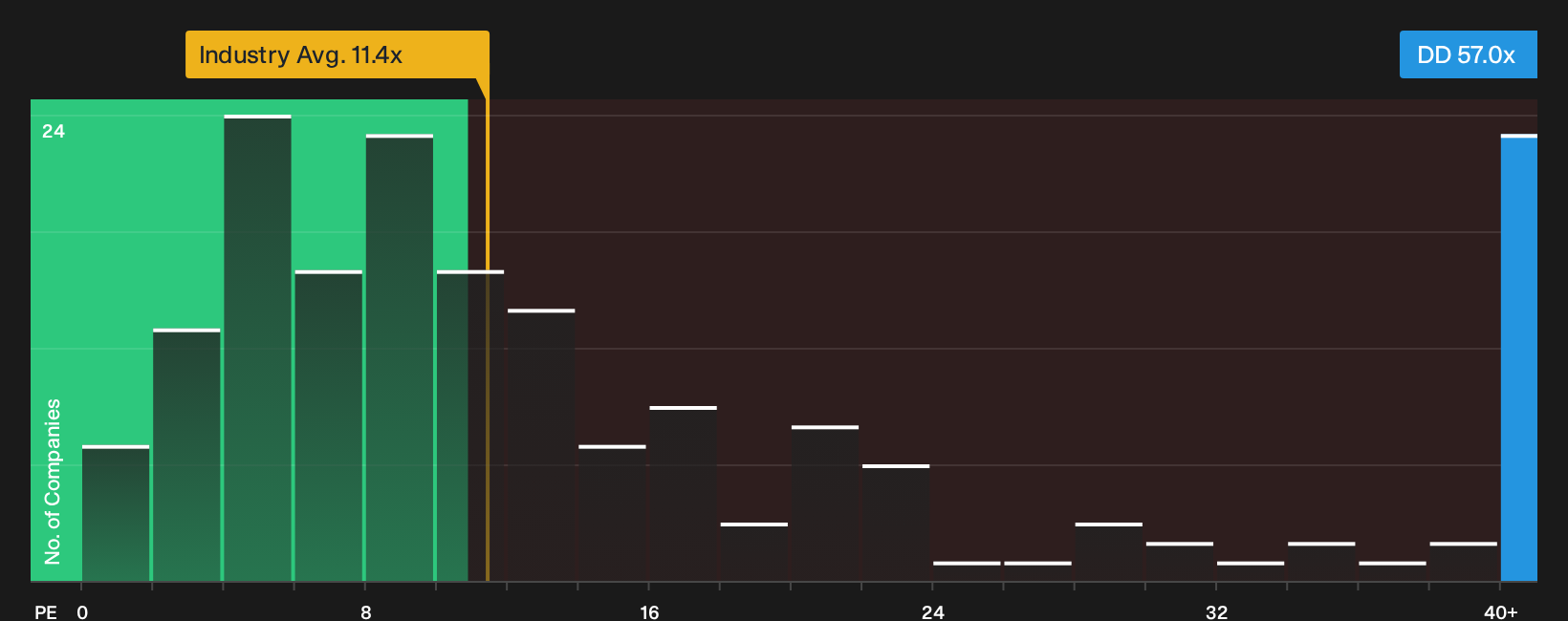Image resolution: width=1568 pixels, height=621 pixels.
Task: Click the small bar at PE 38-40
Action: 1464,562
